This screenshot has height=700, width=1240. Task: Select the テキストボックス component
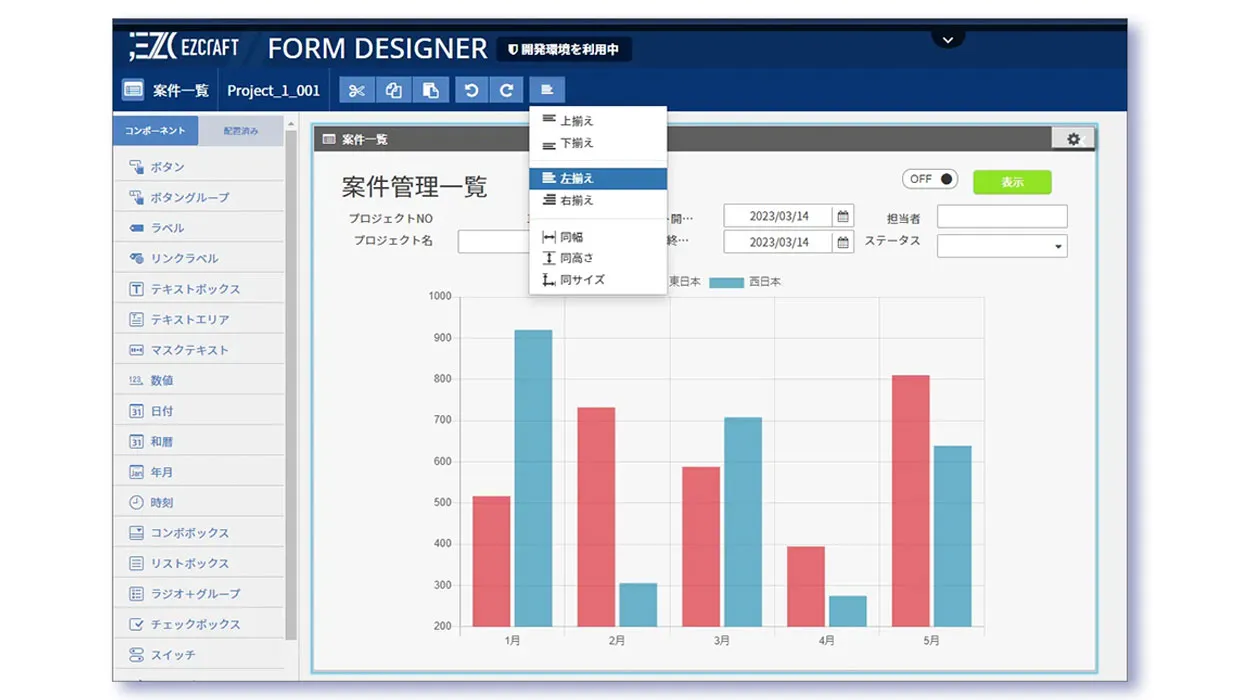tap(195, 290)
